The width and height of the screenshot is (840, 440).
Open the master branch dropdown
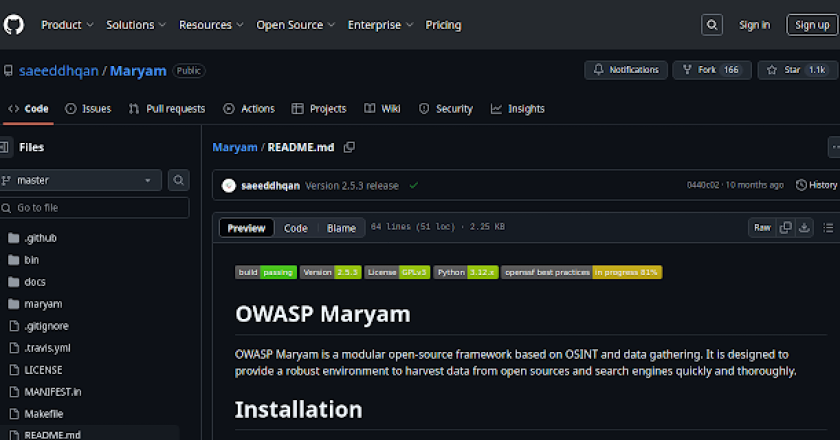click(80, 180)
